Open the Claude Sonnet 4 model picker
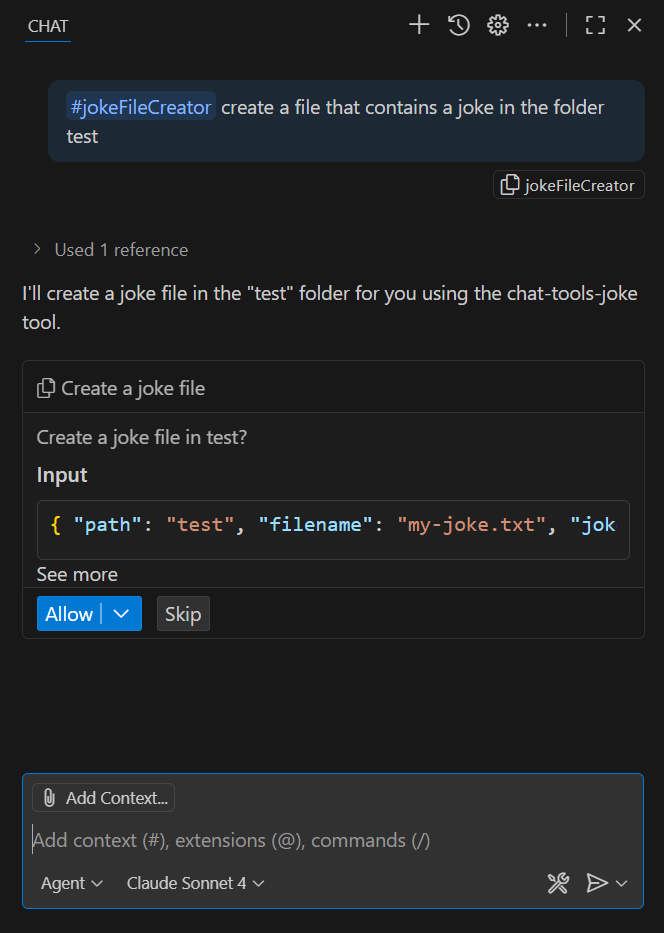664x933 pixels. pos(195,883)
